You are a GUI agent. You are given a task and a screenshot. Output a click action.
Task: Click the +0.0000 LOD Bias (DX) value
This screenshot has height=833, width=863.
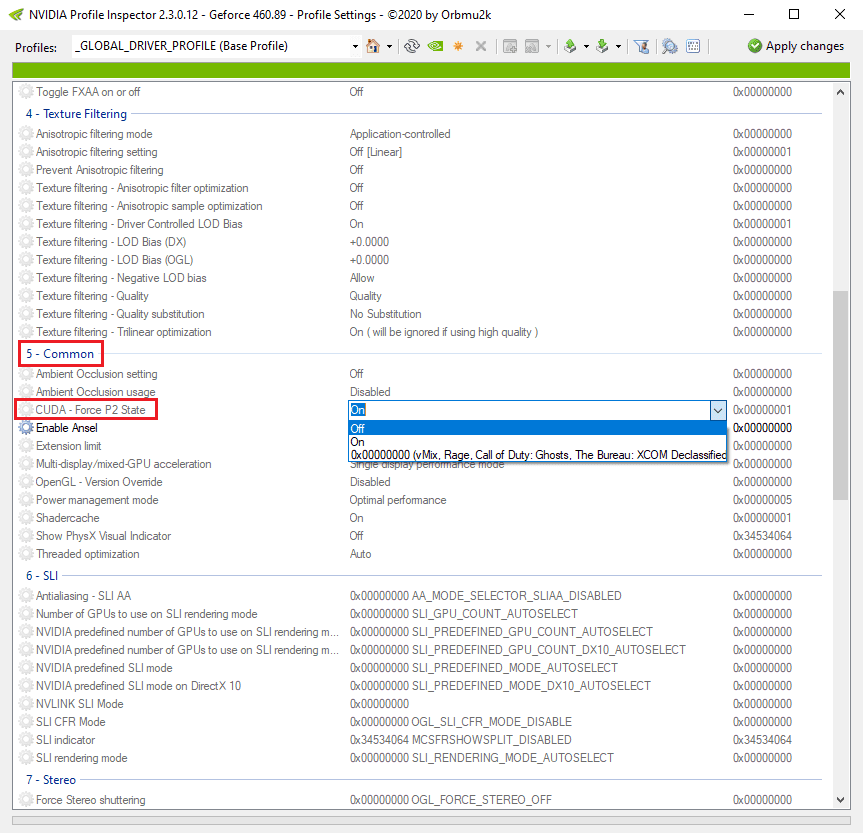(x=370, y=241)
